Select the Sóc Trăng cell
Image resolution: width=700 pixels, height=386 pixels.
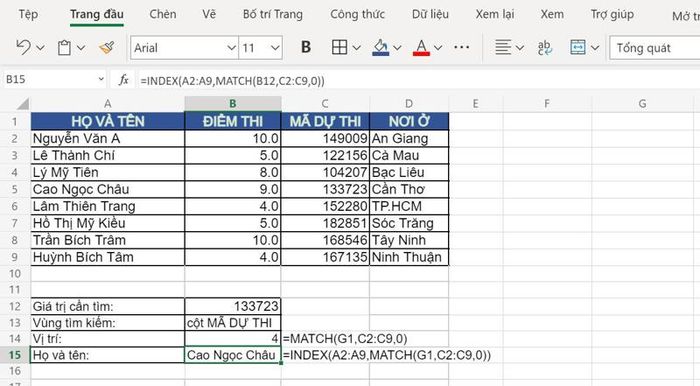(409, 224)
